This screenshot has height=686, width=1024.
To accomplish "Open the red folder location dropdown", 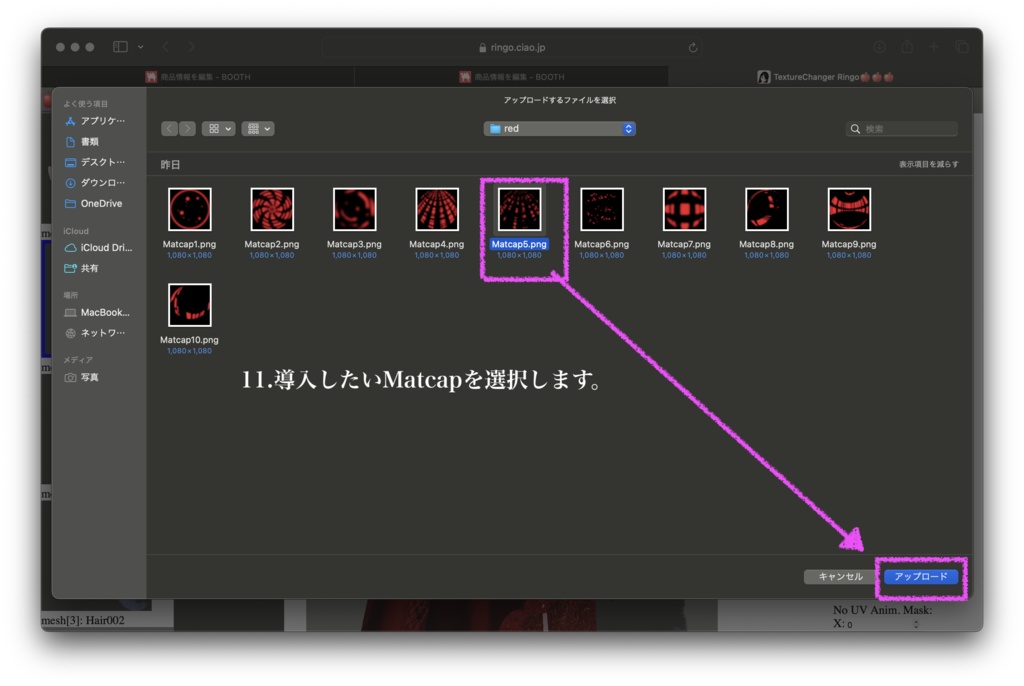I will click(x=558, y=128).
